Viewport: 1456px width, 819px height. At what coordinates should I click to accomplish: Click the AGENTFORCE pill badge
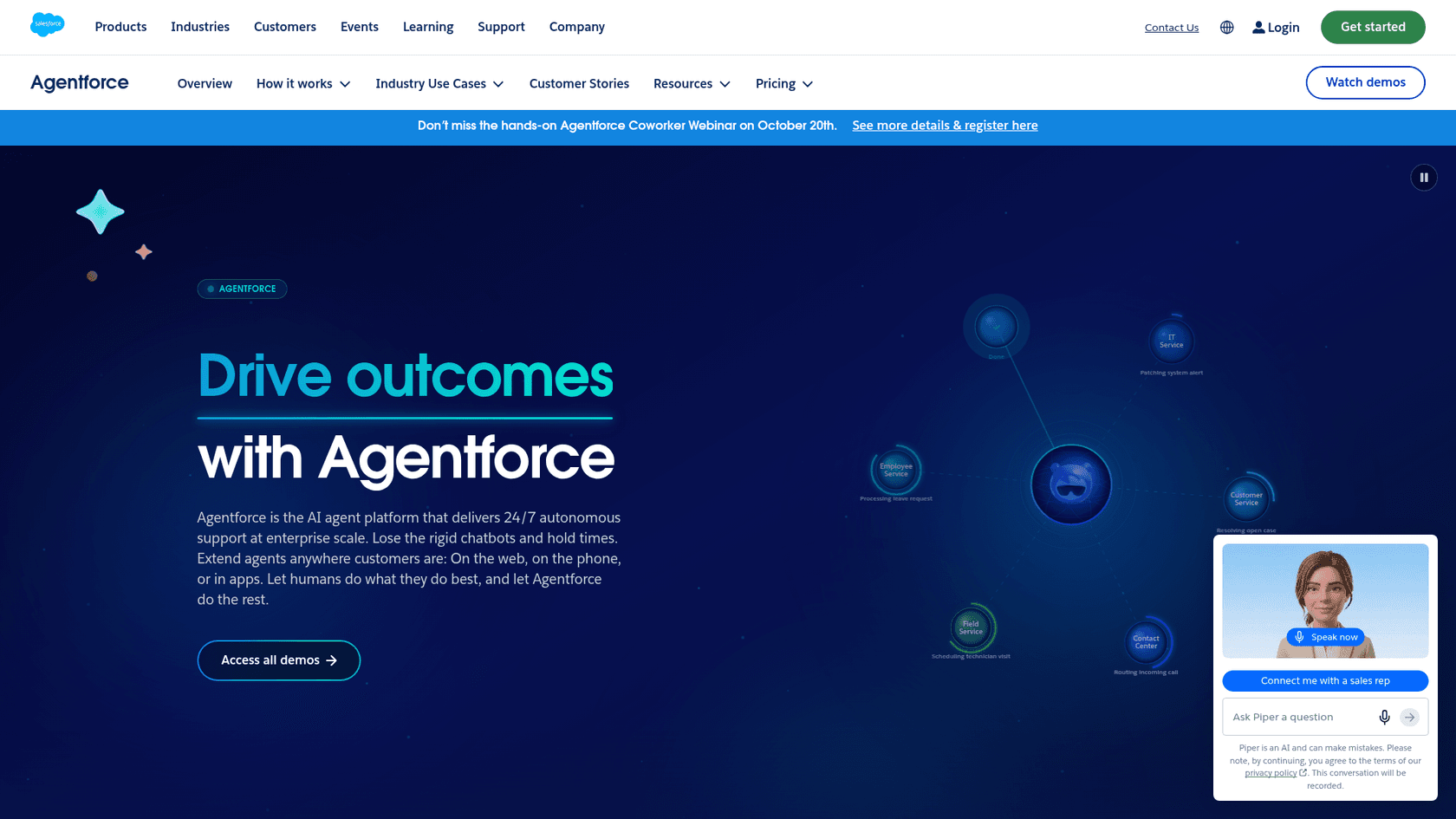click(242, 289)
